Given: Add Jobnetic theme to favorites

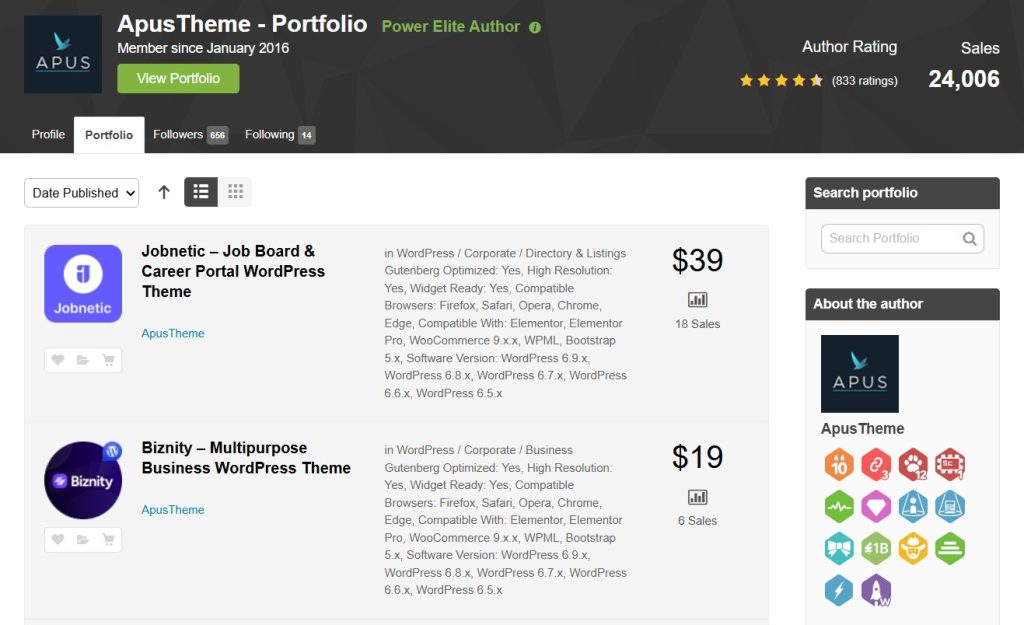Looking at the screenshot, I should (x=58, y=360).
